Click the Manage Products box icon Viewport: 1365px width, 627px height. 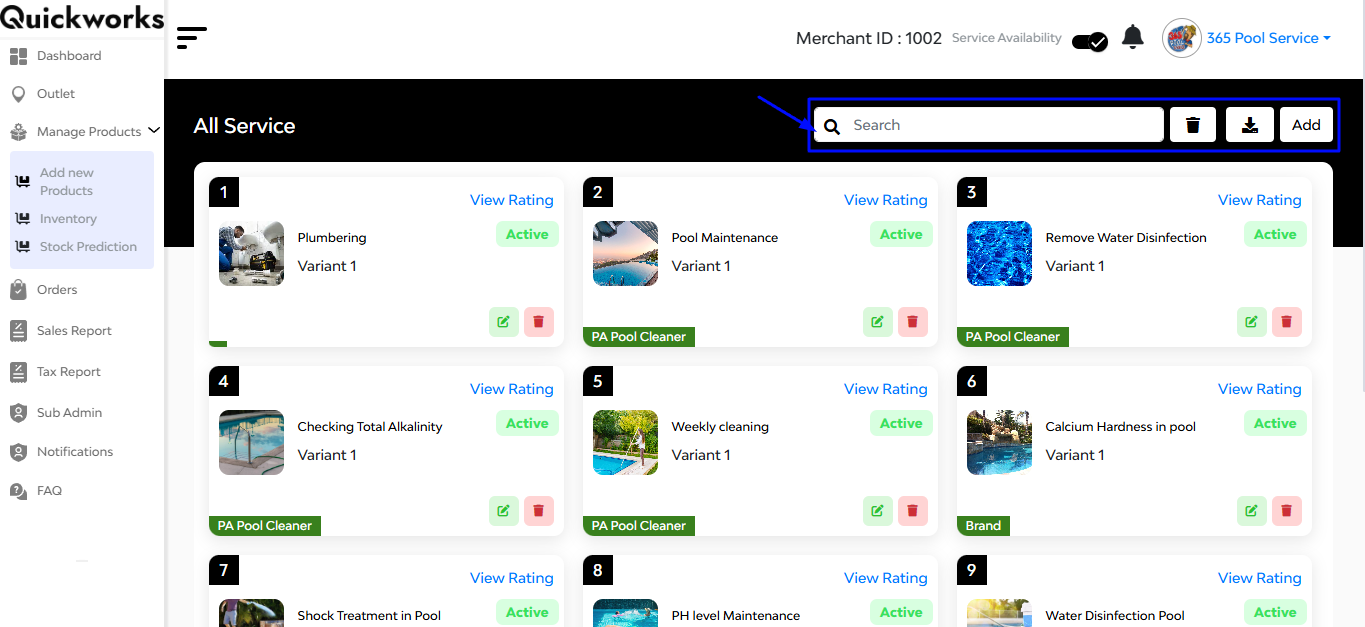18,131
